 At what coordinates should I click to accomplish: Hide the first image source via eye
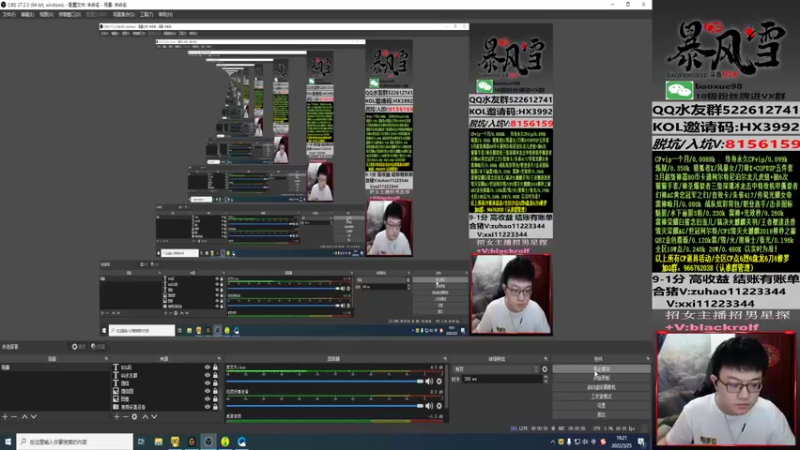[x=207, y=391]
